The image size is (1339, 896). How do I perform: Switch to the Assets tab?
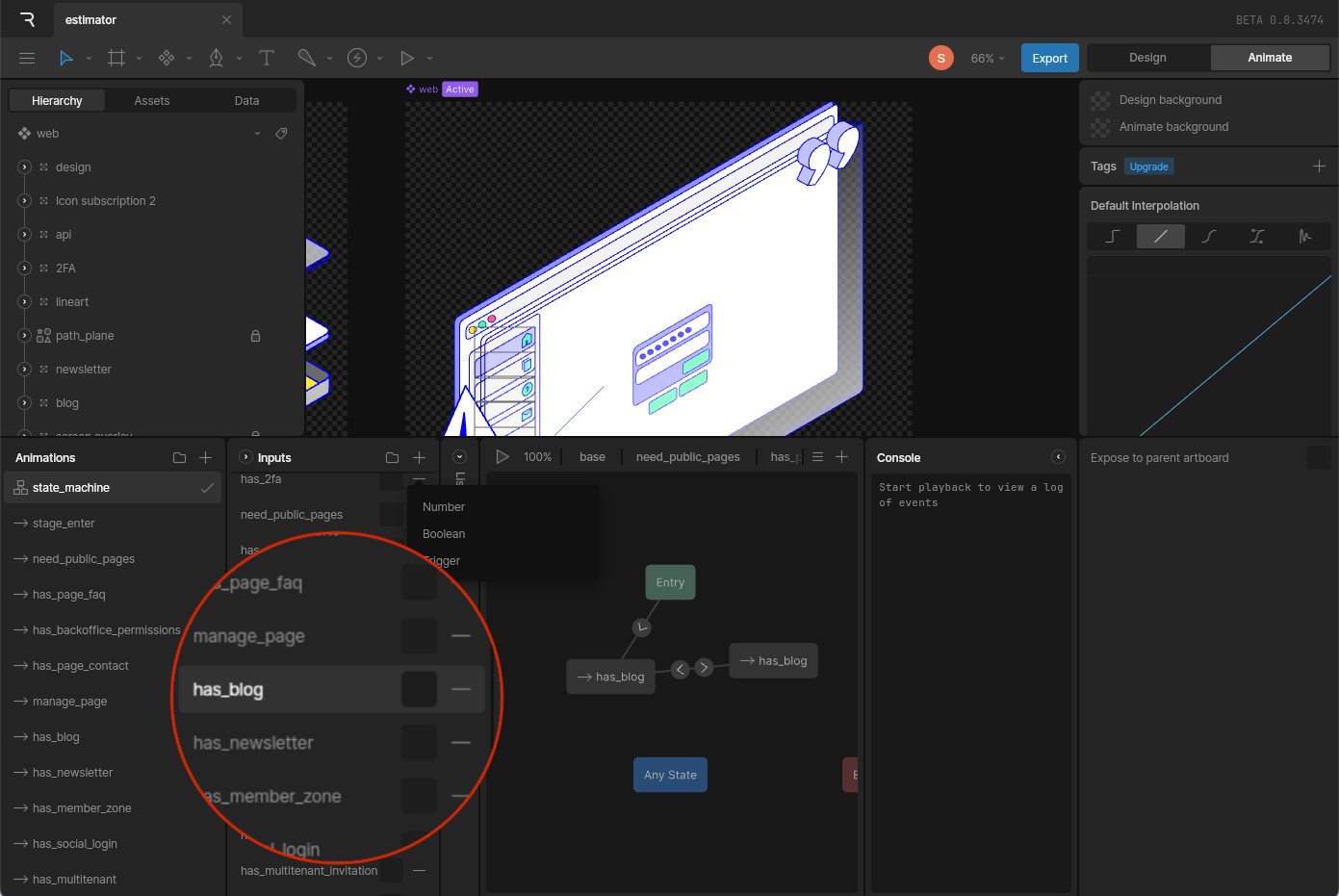click(152, 100)
